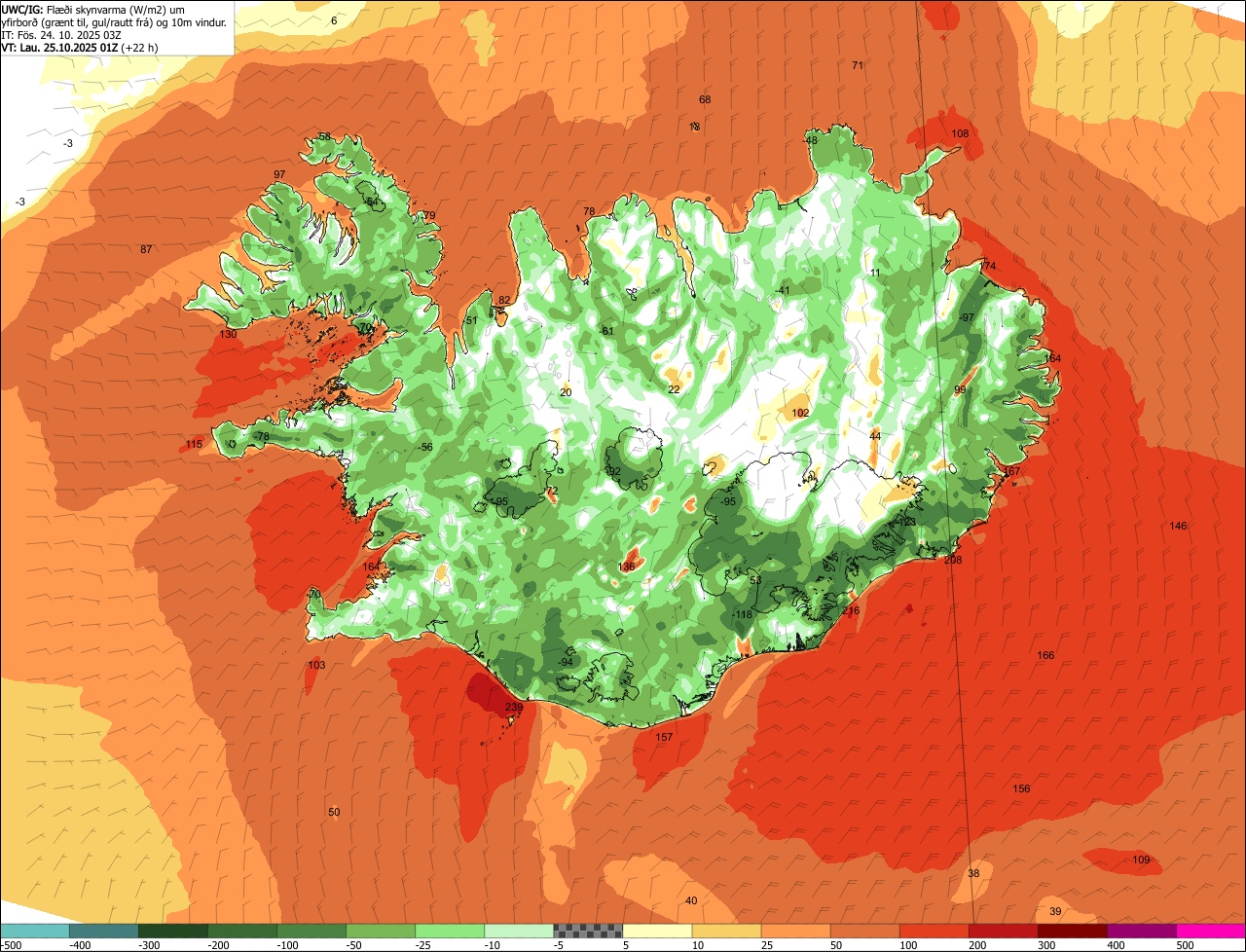Pick the pale yellow legend swatch

657,931
